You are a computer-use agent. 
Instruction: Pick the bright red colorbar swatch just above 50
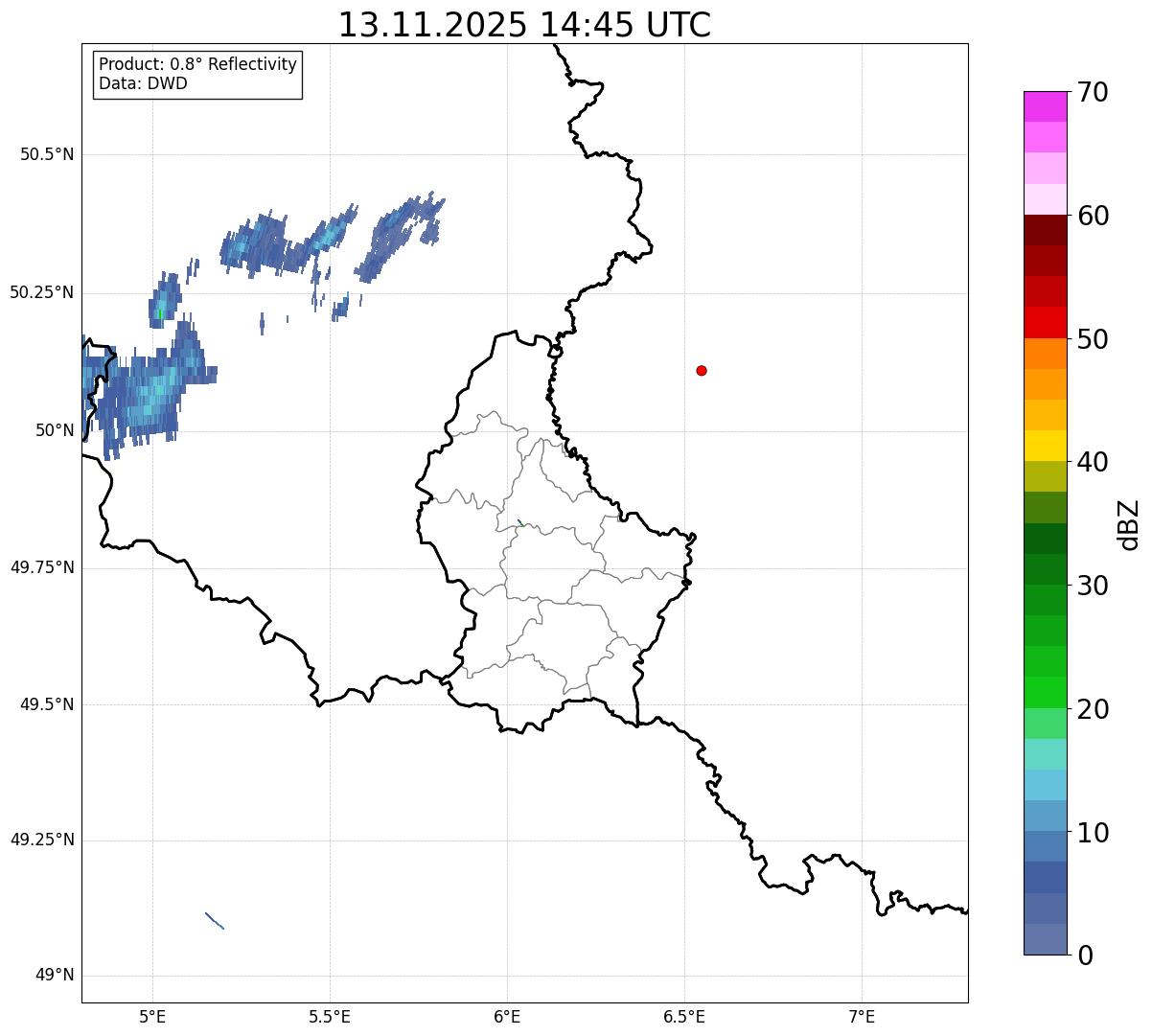coord(1045,322)
